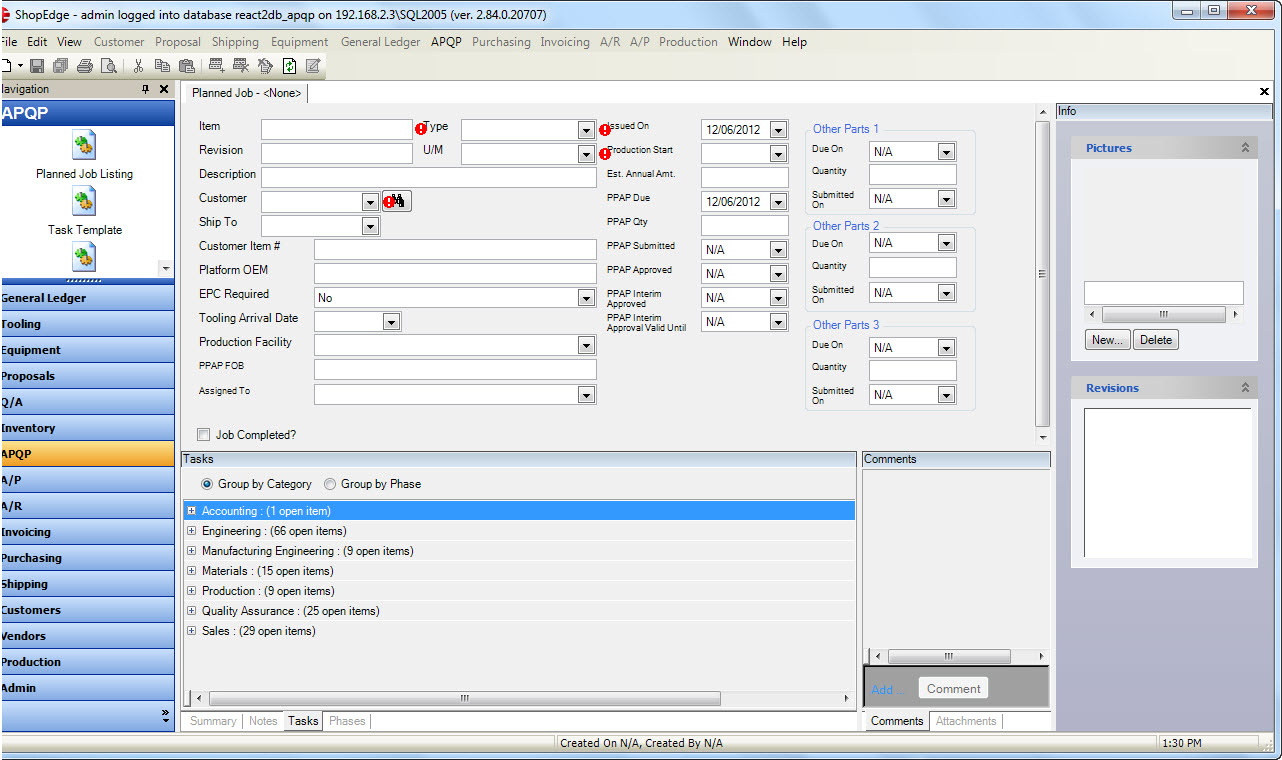The width and height of the screenshot is (1282, 760).
Task: Click the Add Row toolbar icon
Action: [x=216, y=66]
